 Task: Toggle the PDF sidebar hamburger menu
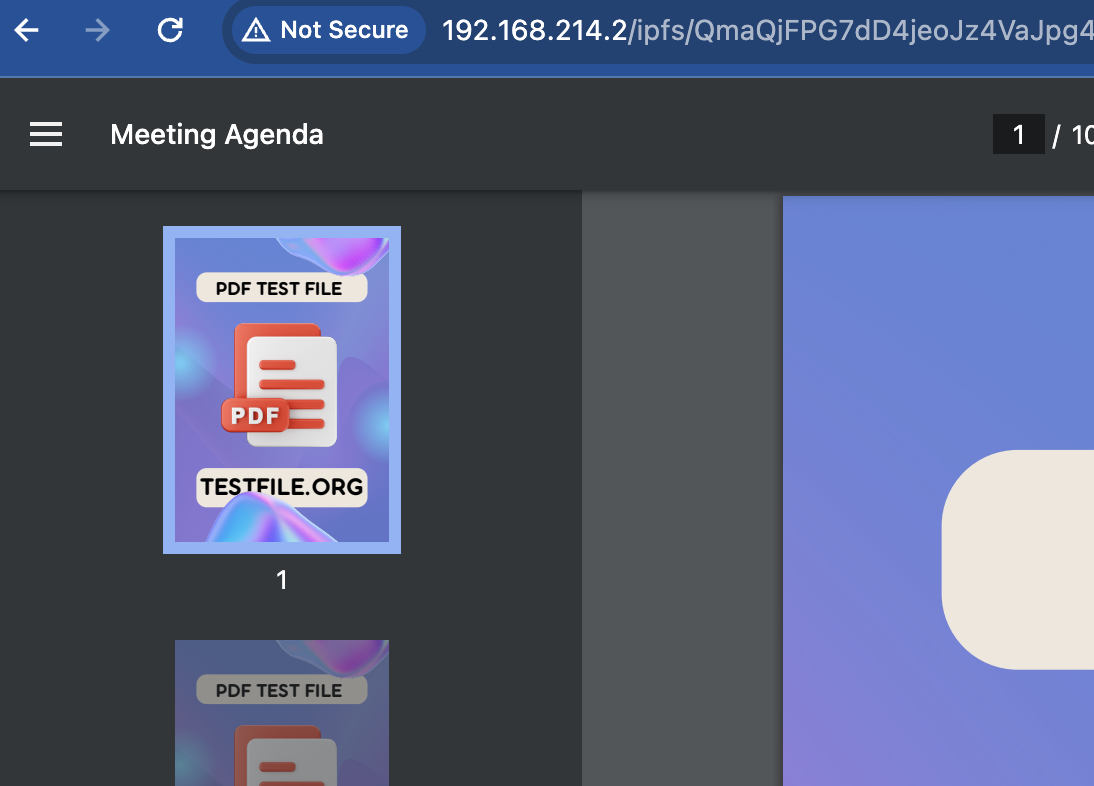[x=46, y=134]
